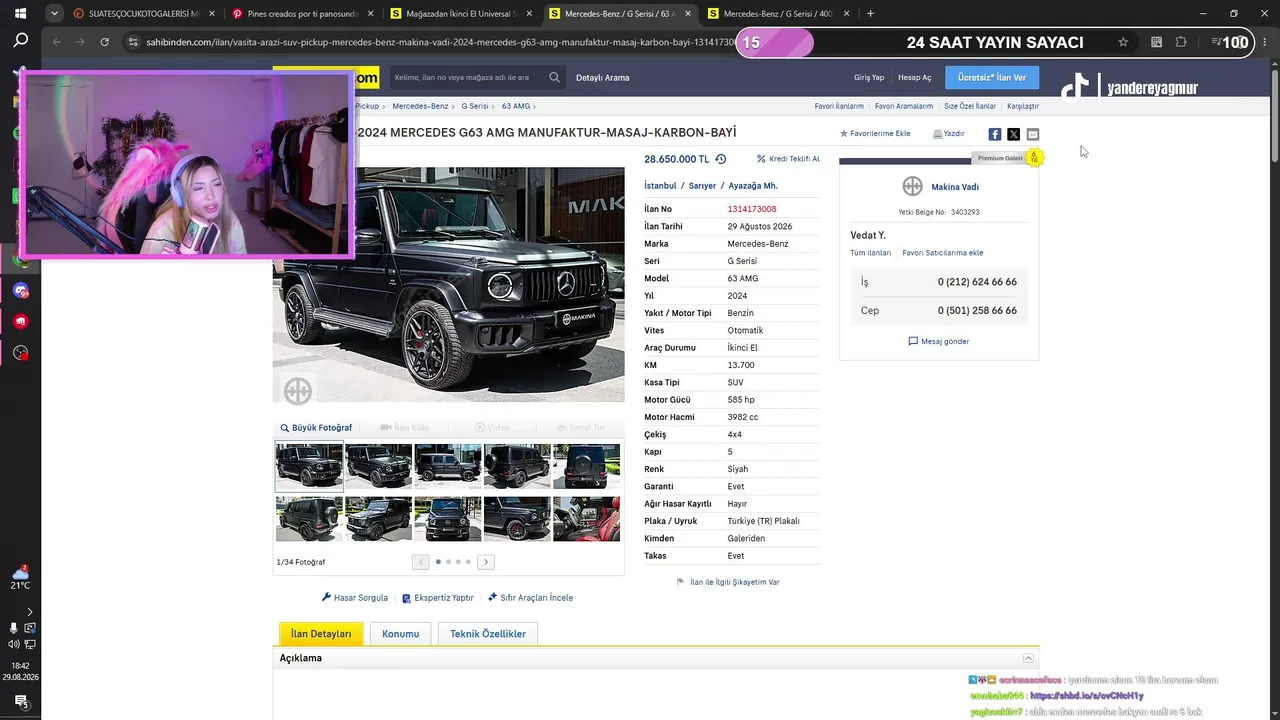The image size is (1280, 720).
Task: Open the tab search dropdown arrow
Action: click(x=54, y=14)
